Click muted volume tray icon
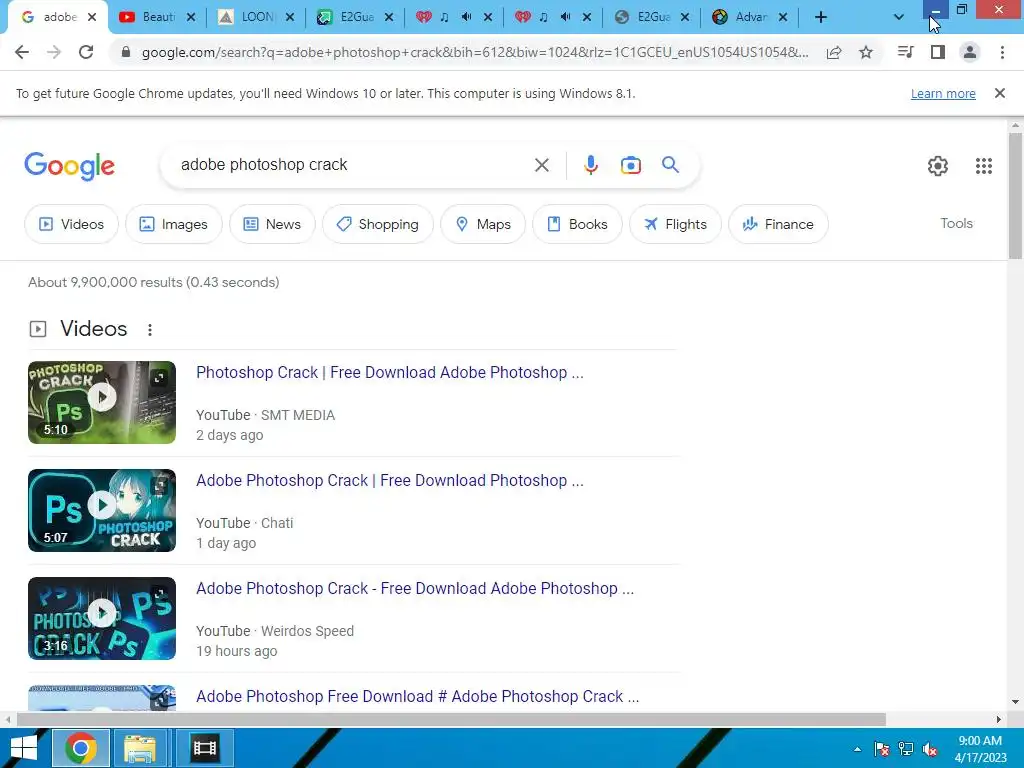Image resolution: width=1024 pixels, height=768 pixels. tap(930, 749)
